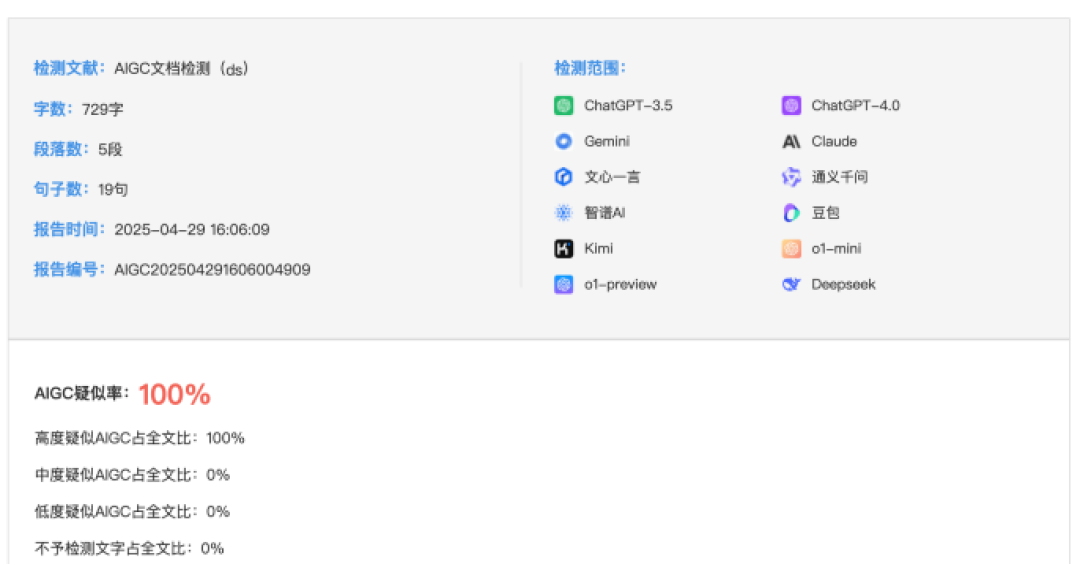Screen dimensions: 1080x564
Task: Click the 智谱AI icon
Action: point(563,213)
